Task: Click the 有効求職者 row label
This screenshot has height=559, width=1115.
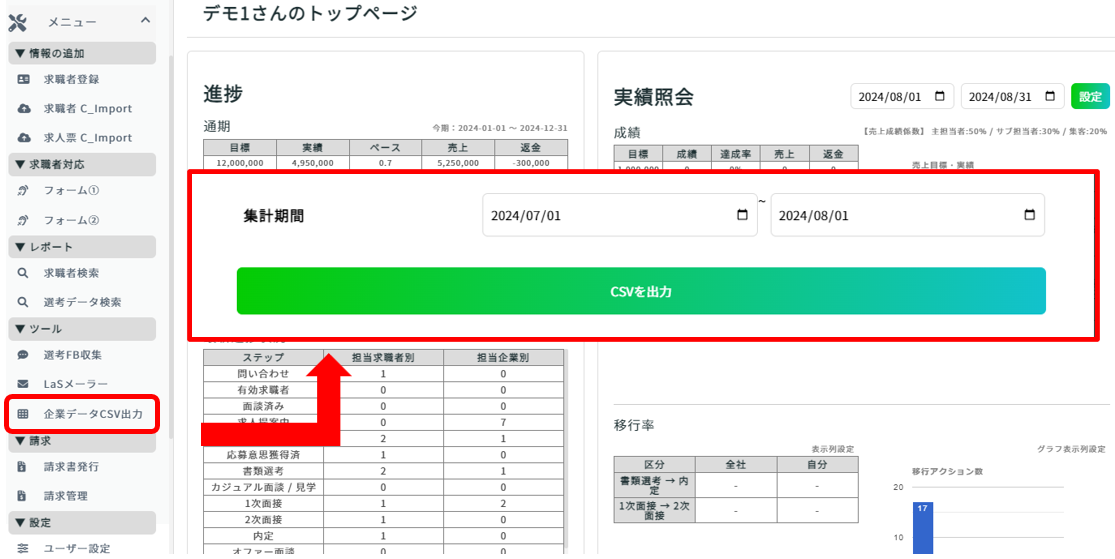Action: (263, 390)
